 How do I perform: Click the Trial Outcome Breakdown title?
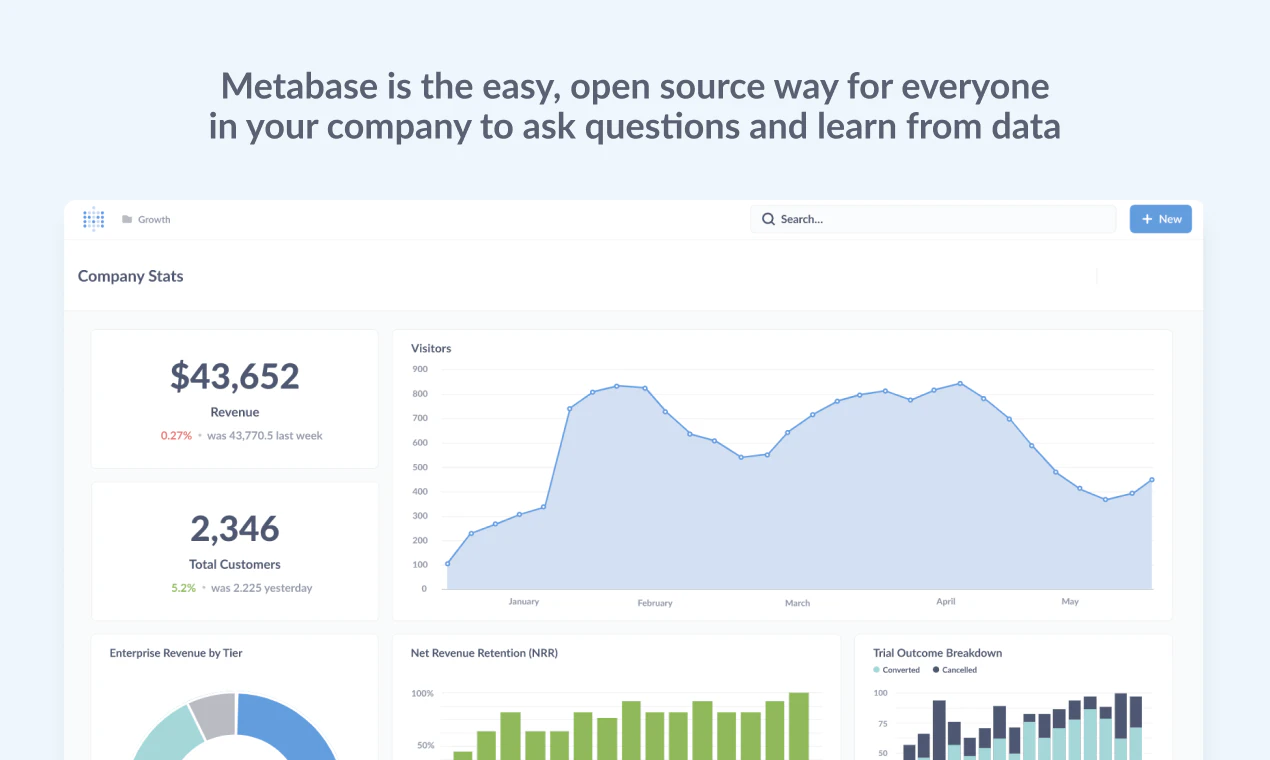click(937, 653)
